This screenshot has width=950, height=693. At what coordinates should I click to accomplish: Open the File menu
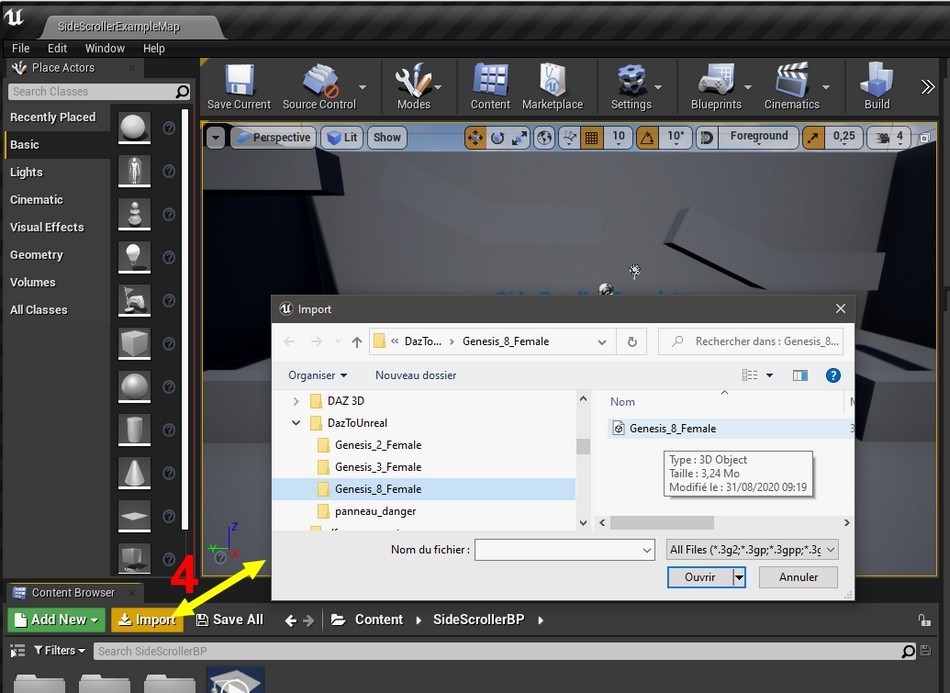[x=21, y=48]
